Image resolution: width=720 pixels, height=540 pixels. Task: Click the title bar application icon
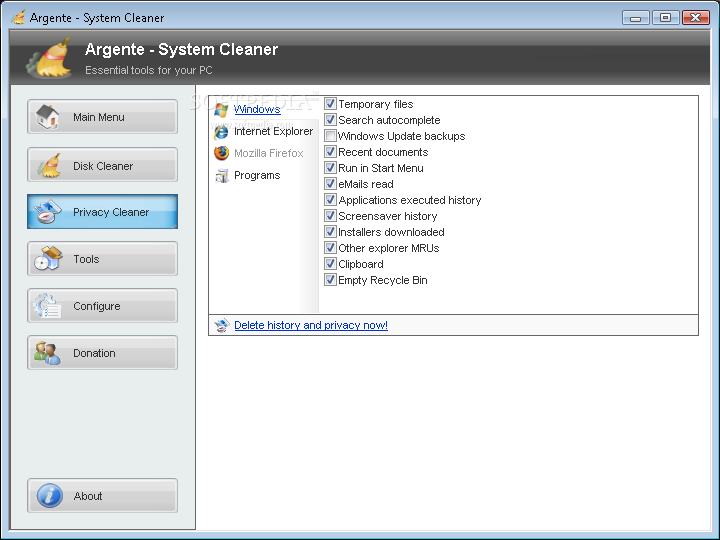[18, 17]
